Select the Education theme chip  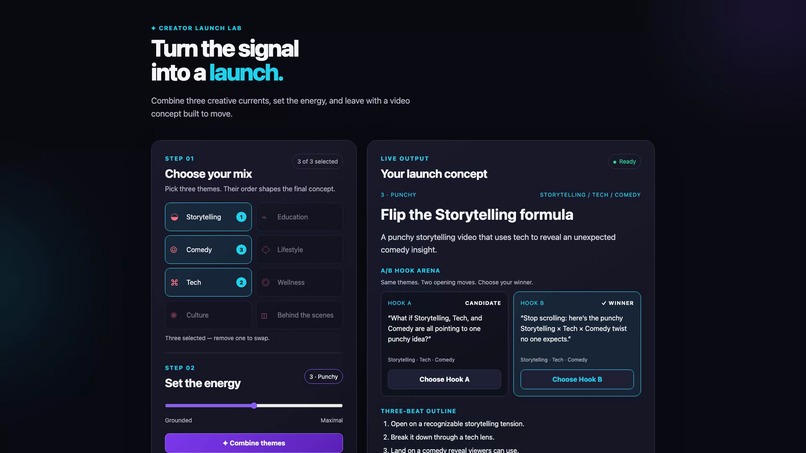[x=299, y=216]
